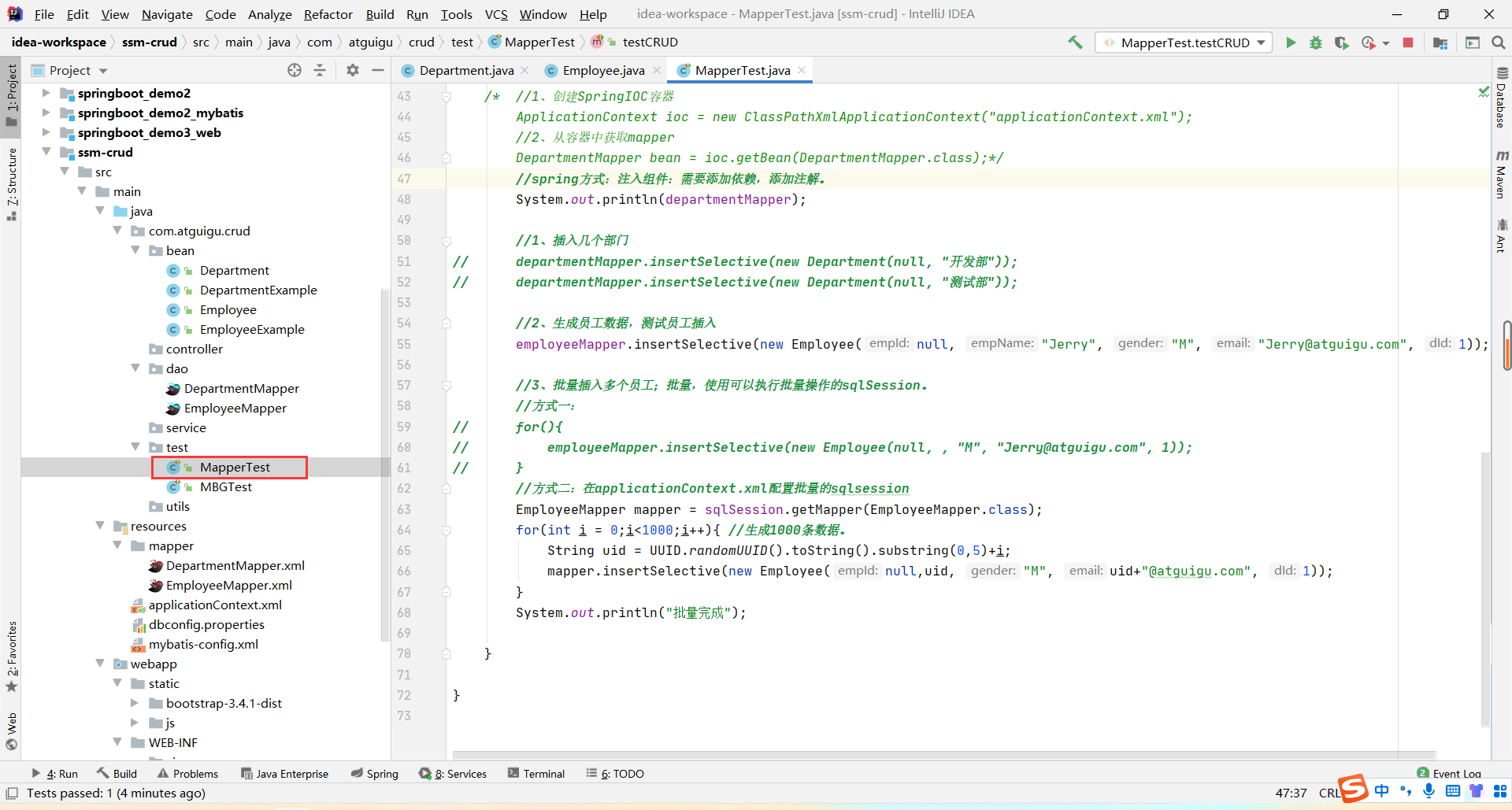Open the Database tool window
Viewport: 1512px width, 810px height.
1502,98
